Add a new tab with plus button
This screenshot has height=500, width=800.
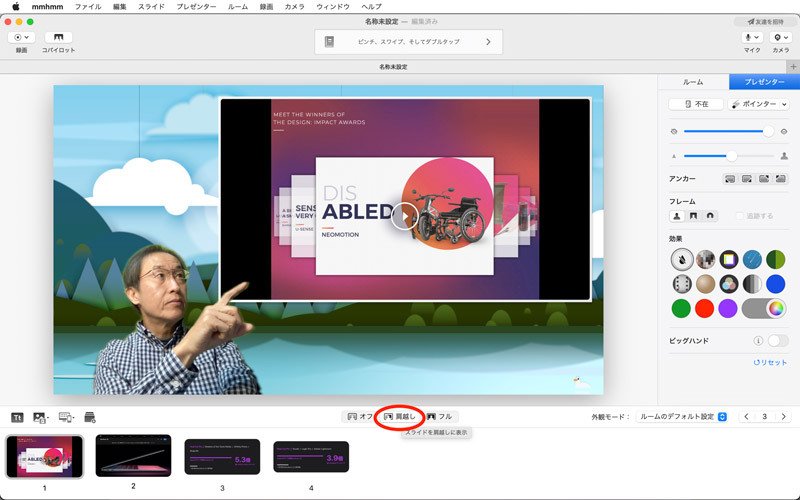pyautogui.click(x=793, y=67)
